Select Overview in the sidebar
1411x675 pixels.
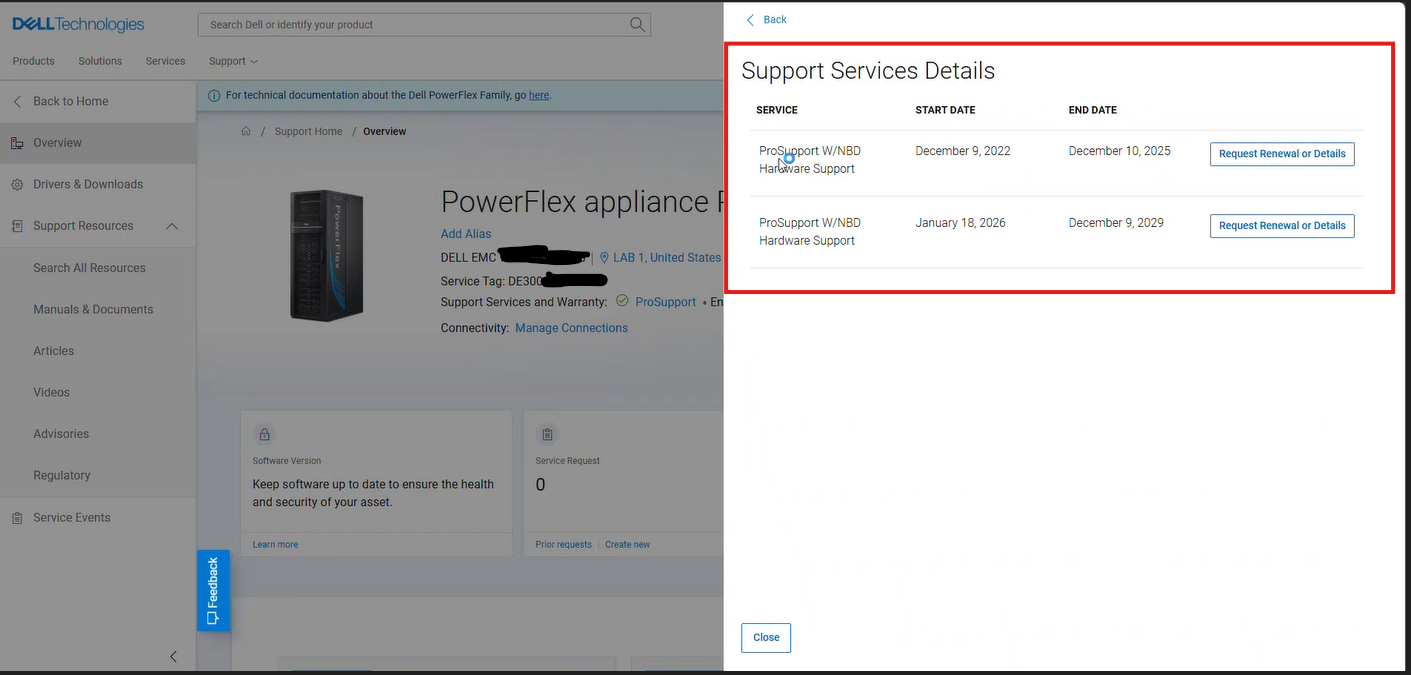(98, 143)
